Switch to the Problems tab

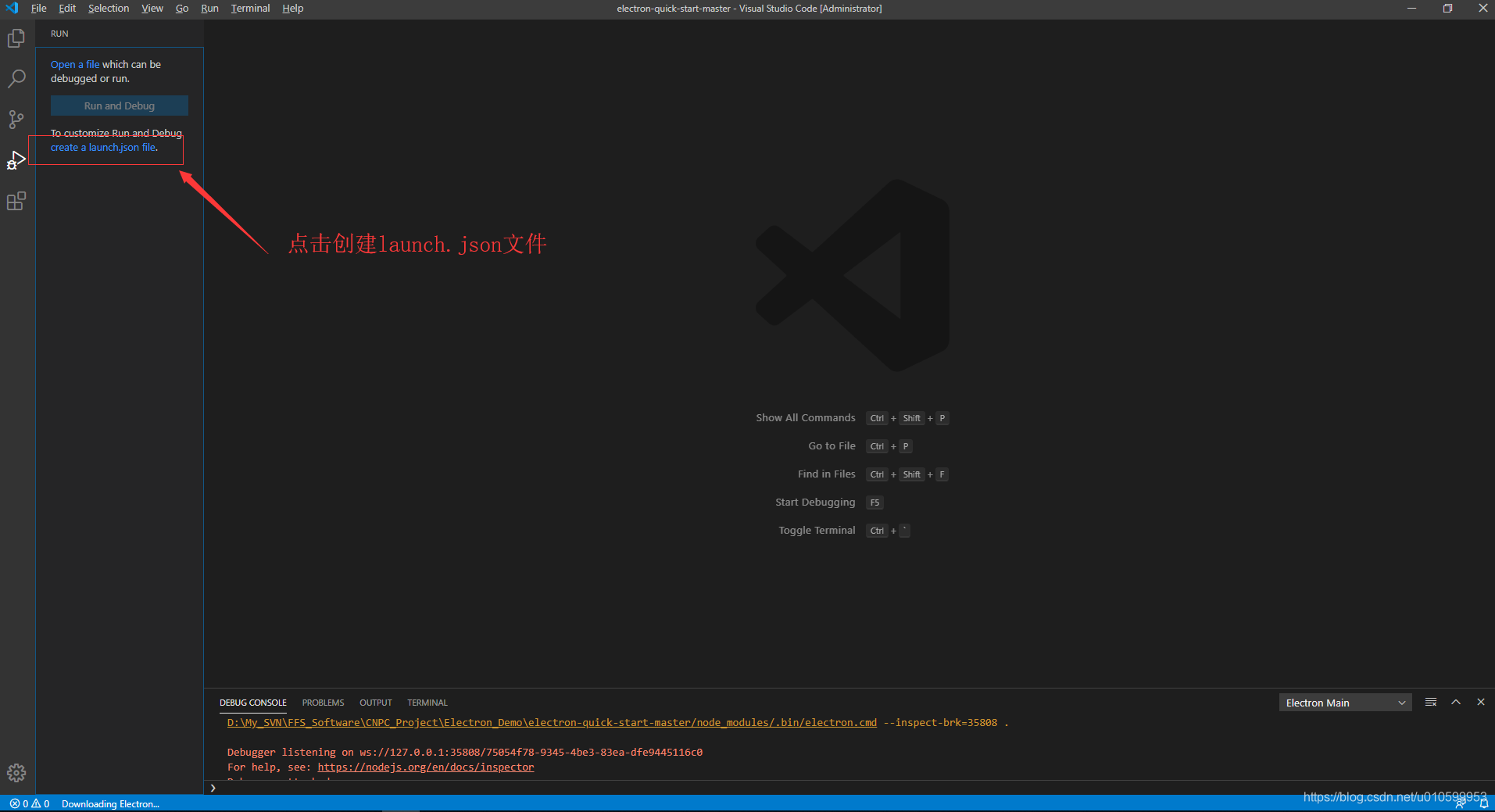(323, 703)
